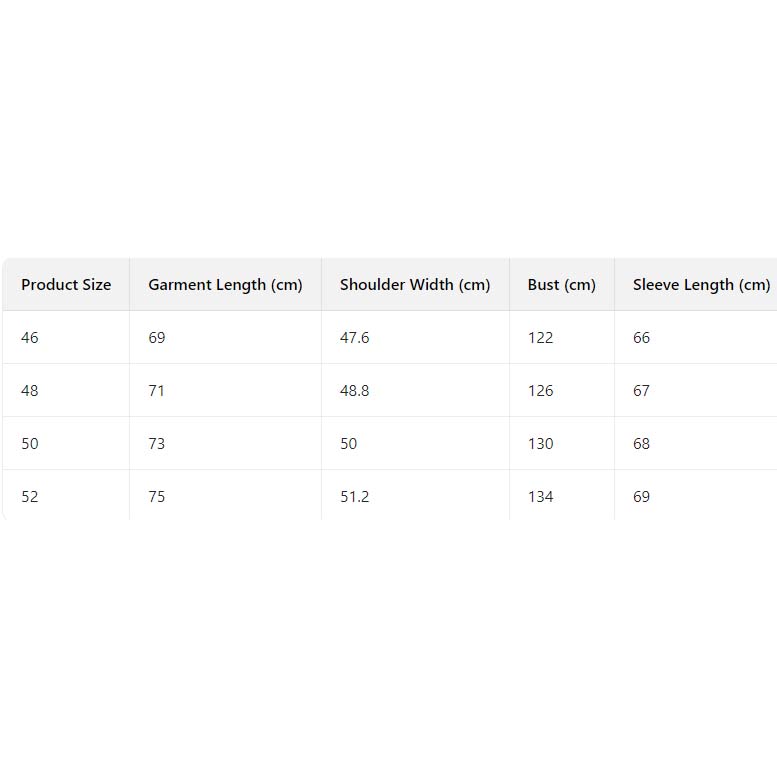
Task: Click the Shoulder Width (cm) column header
Action: point(415,285)
